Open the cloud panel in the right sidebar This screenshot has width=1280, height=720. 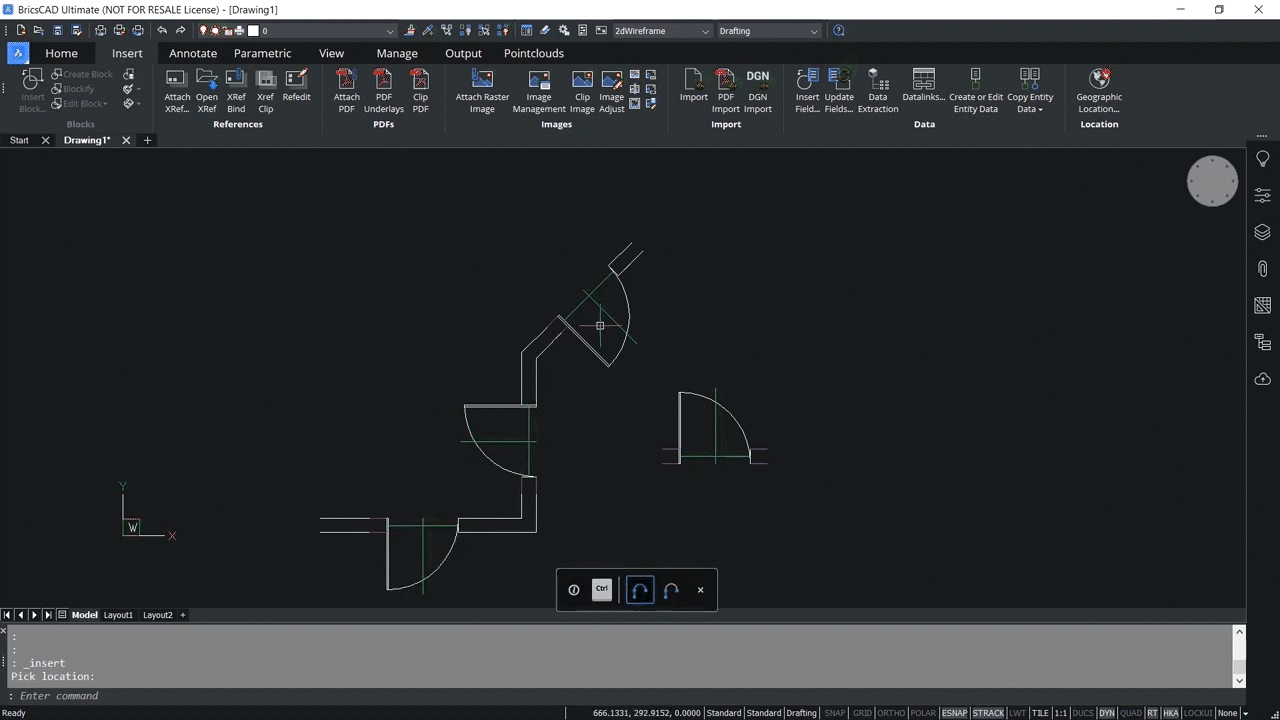click(1263, 379)
